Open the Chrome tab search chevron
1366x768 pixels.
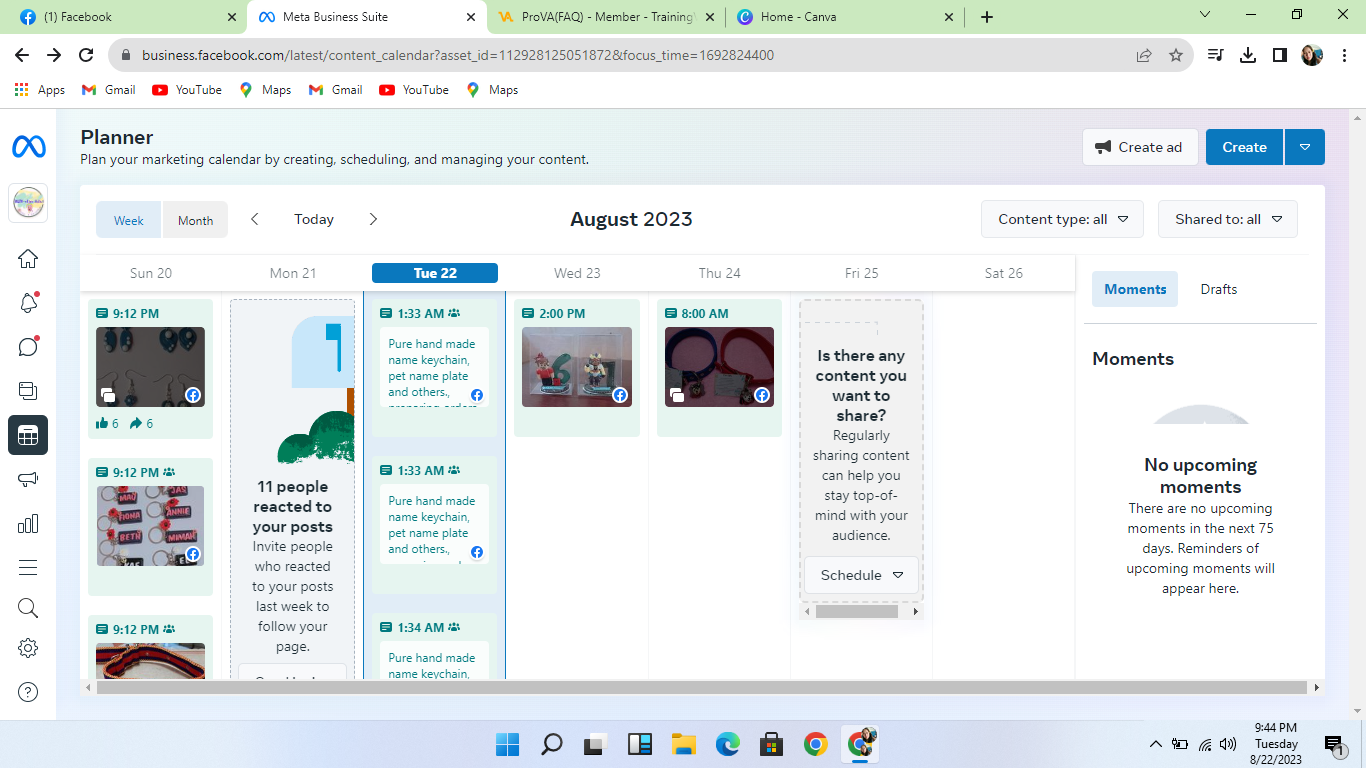click(1205, 15)
